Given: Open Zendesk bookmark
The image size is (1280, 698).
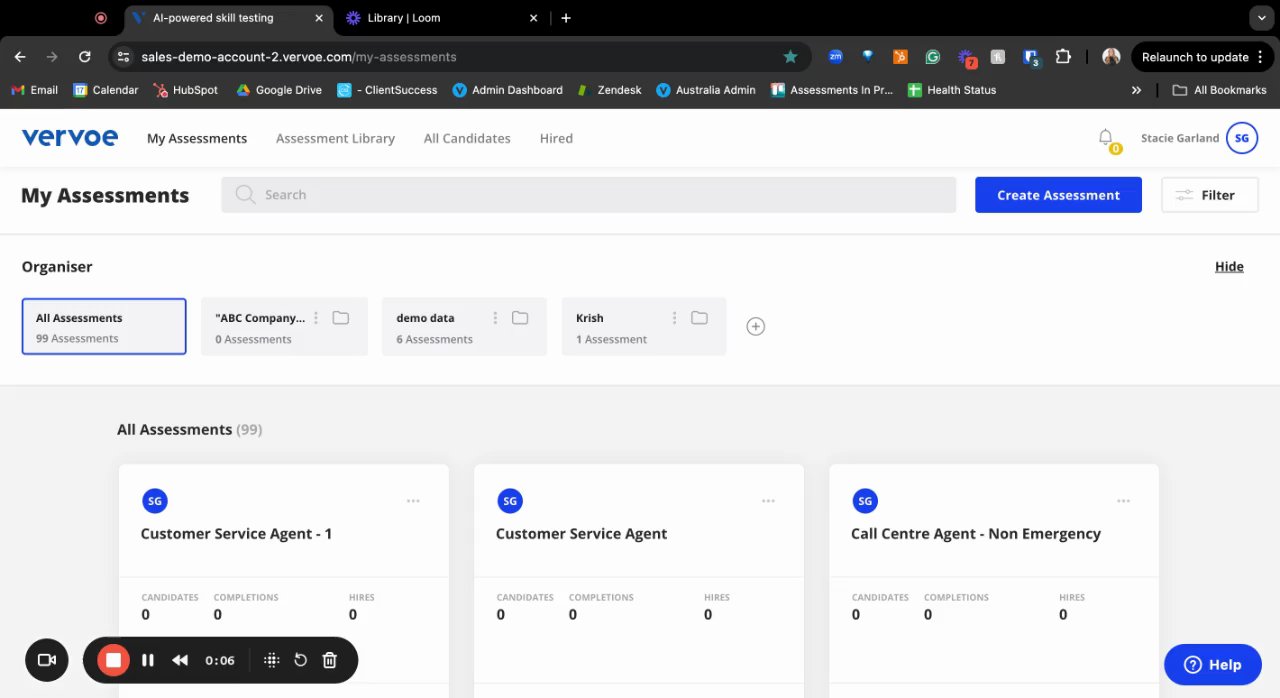Looking at the screenshot, I should [x=609, y=90].
